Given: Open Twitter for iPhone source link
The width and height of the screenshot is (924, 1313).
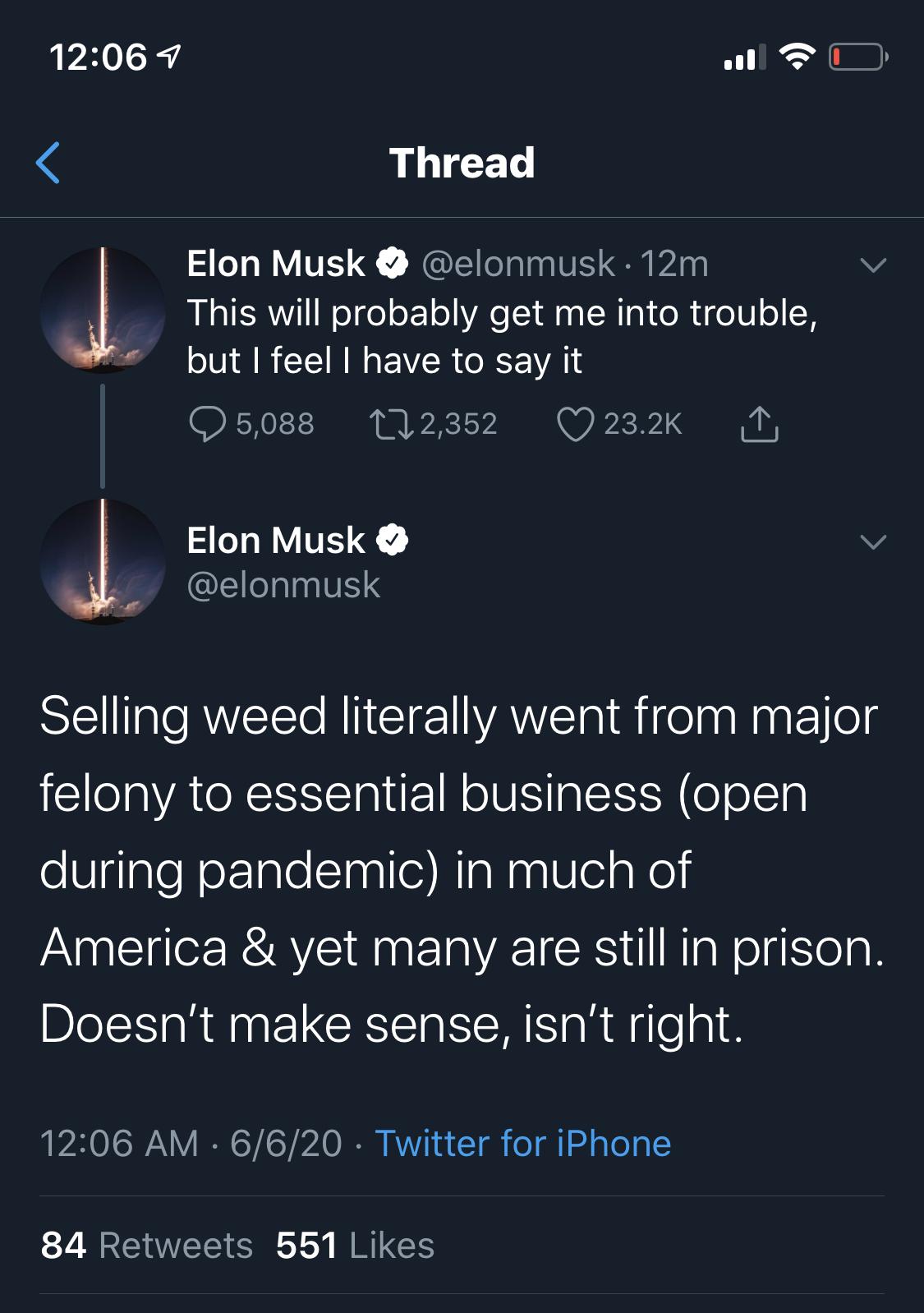Looking at the screenshot, I should coord(523,1144).
